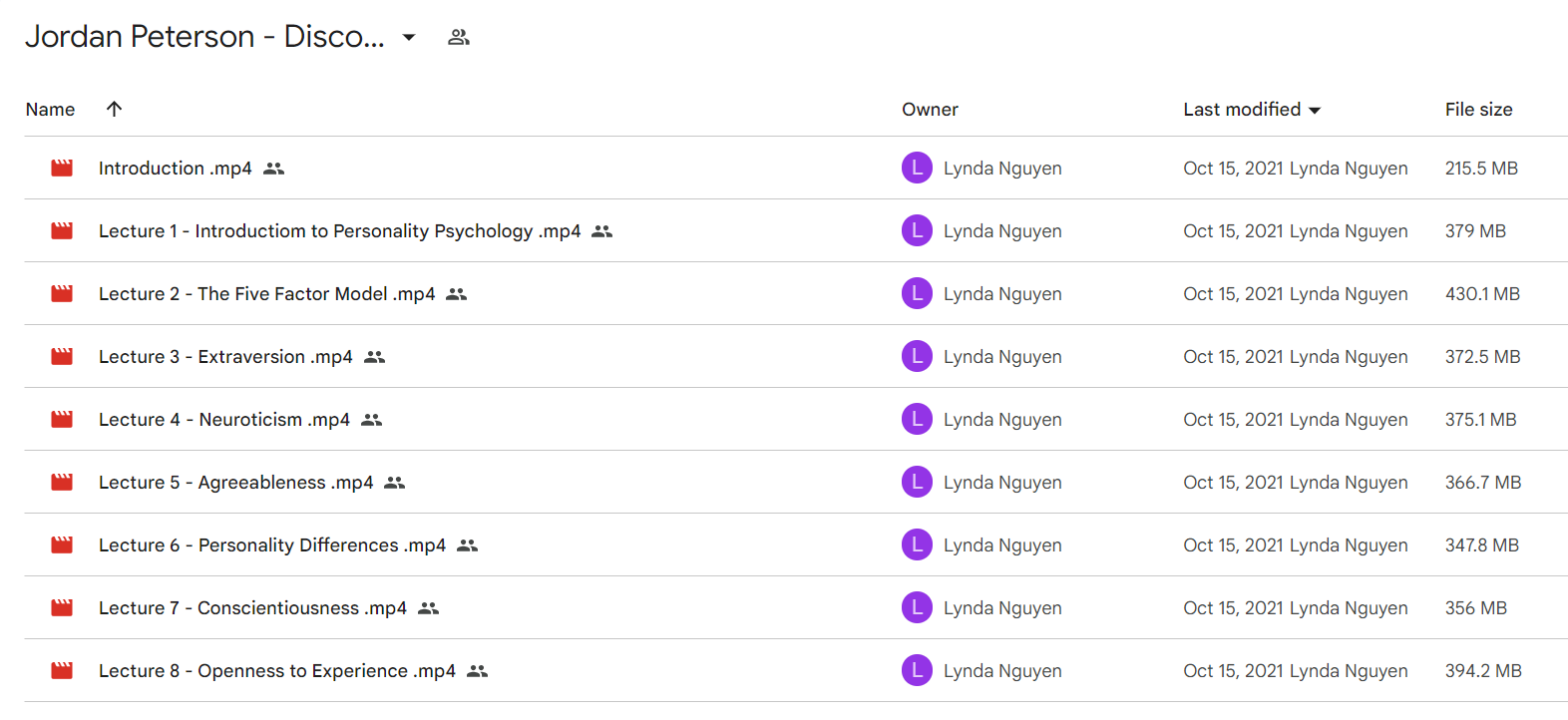Click shared icon next to Lecture 5 file

(394, 483)
